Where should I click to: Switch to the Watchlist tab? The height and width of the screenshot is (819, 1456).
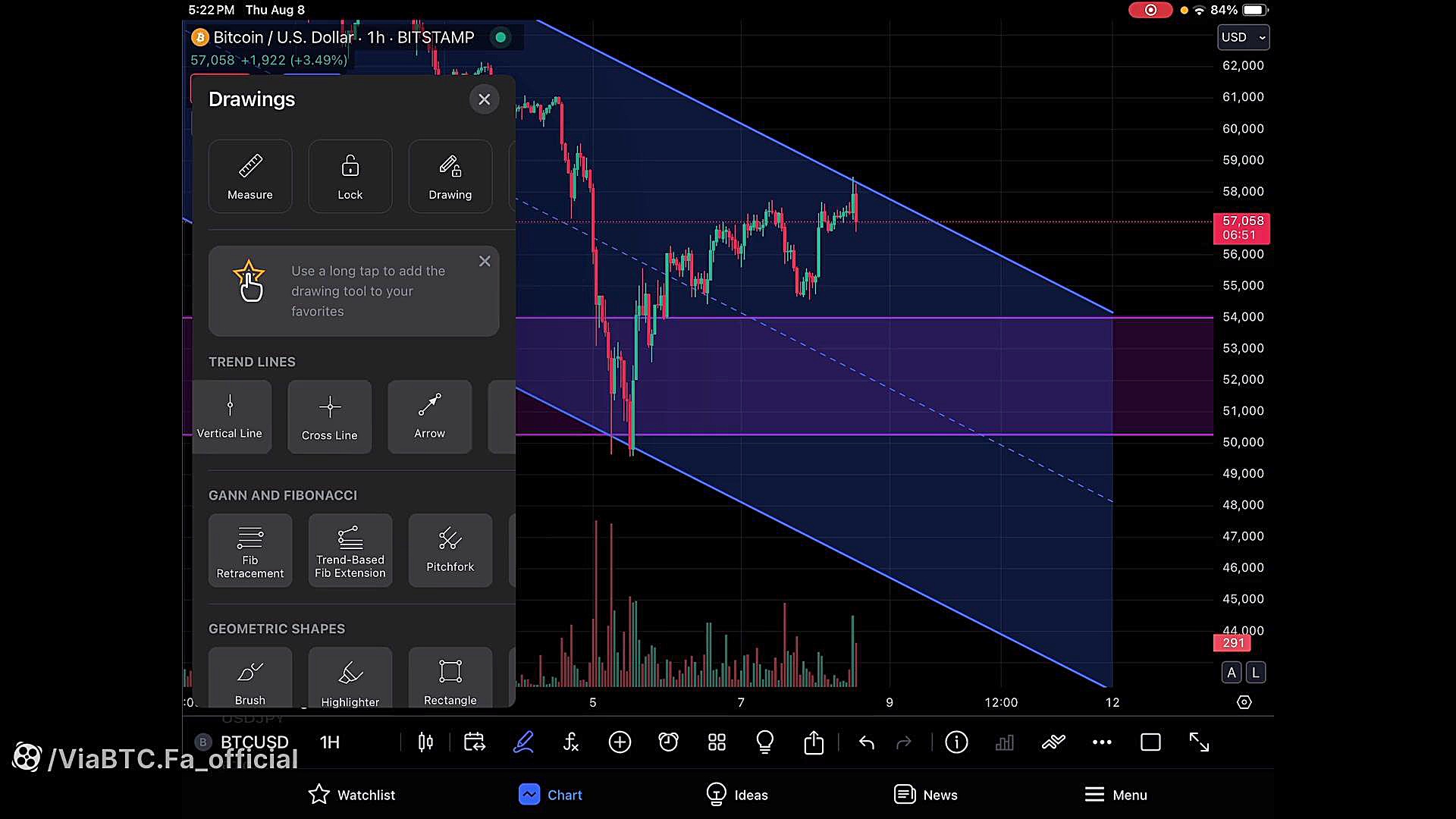click(x=352, y=795)
